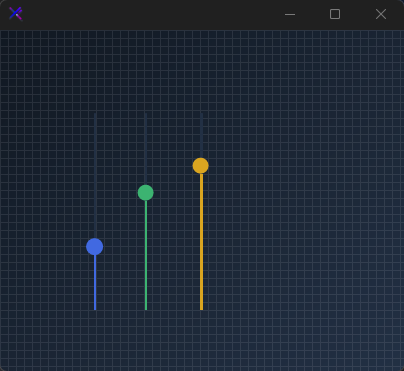The height and width of the screenshot is (371, 404).
Task: Set the green slider to maximum at the track's top end
Action: click(146, 114)
